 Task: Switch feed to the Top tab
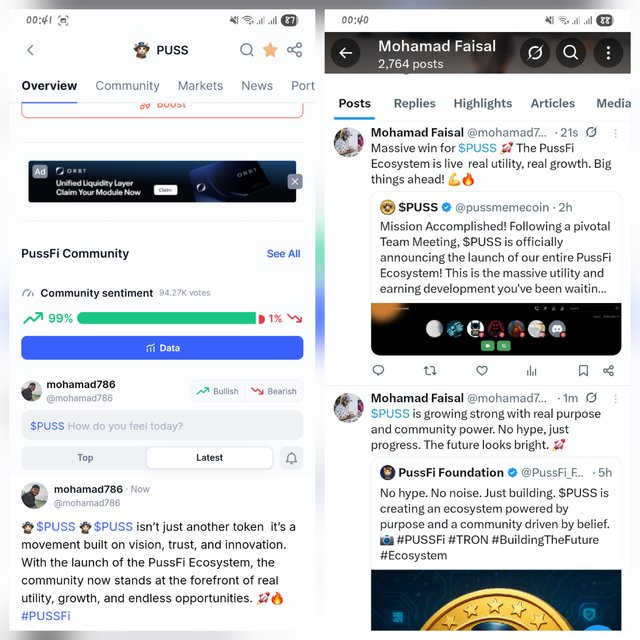[x=85, y=458]
